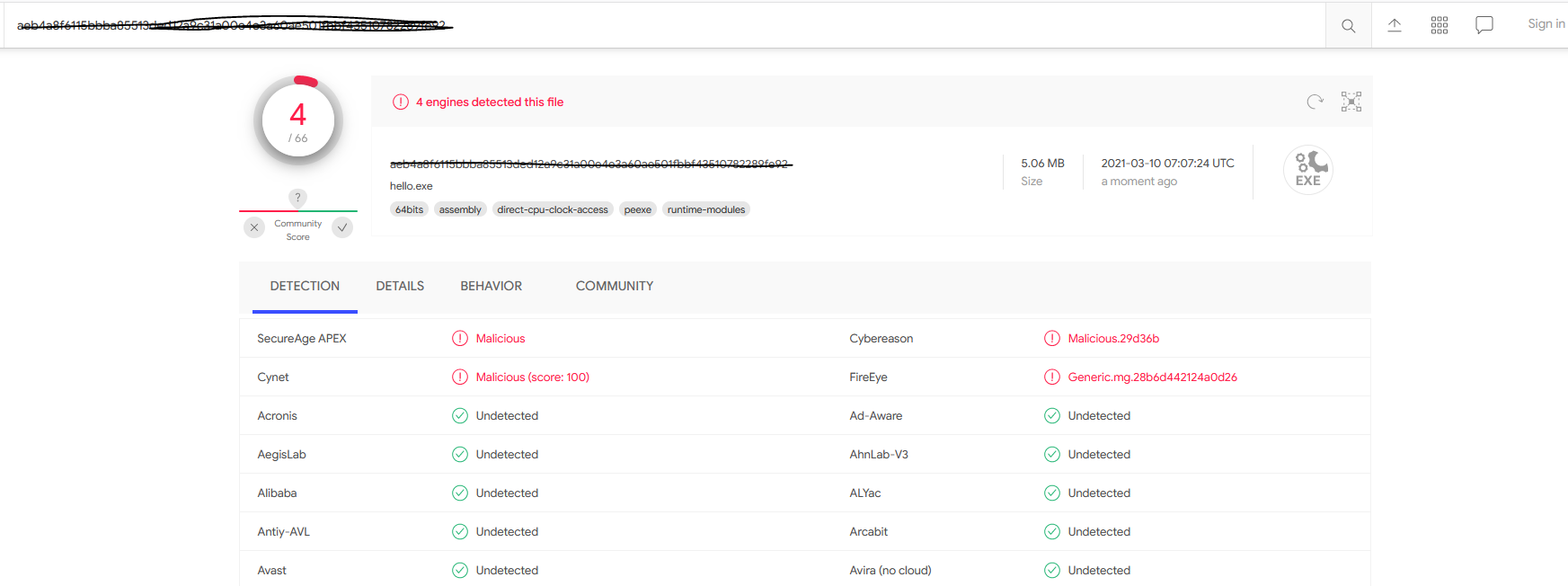1568x586 pixels.
Task: Vote malicious with the X button
Action: pyautogui.click(x=254, y=227)
